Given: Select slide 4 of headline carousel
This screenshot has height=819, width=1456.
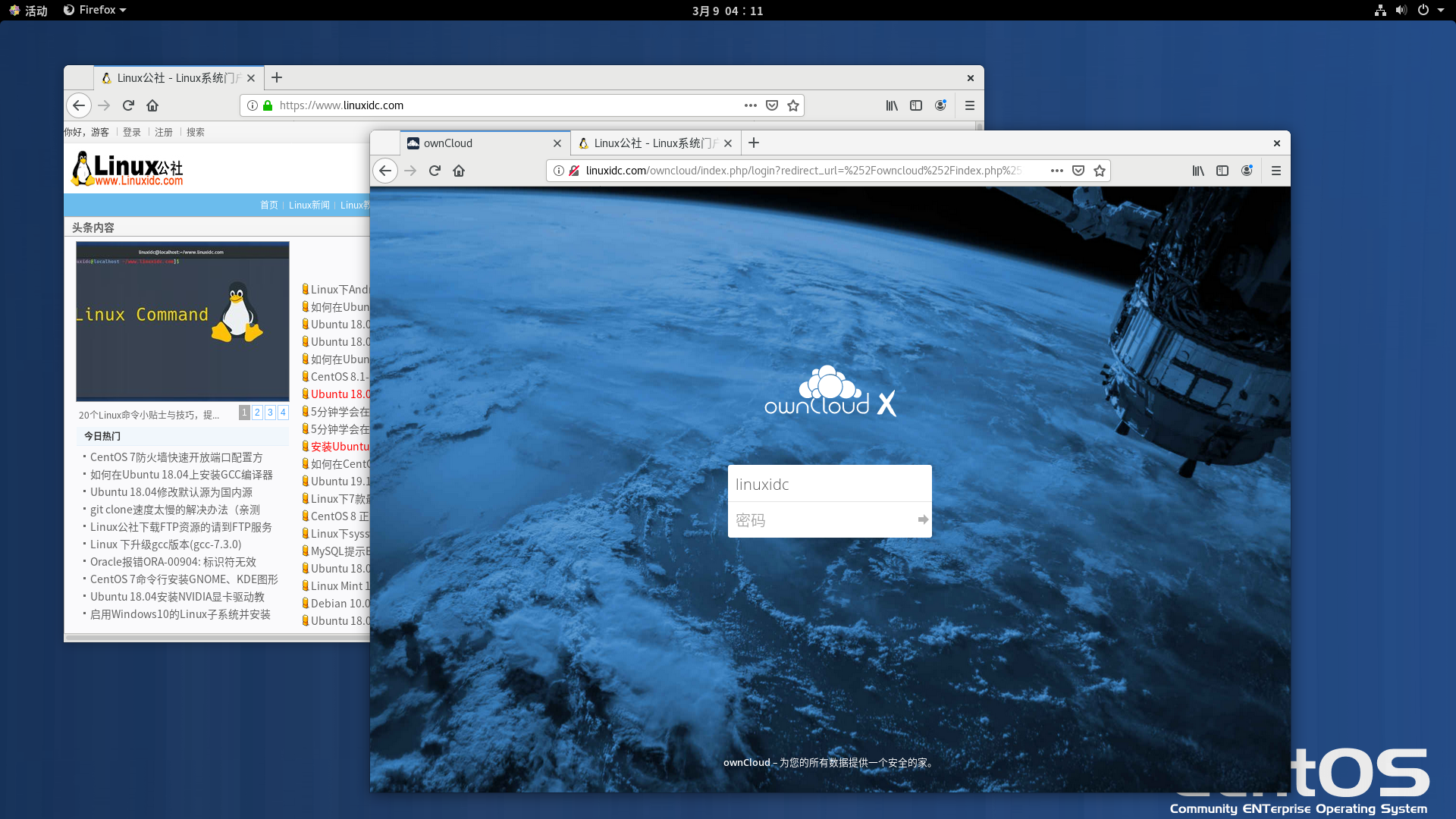Looking at the screenshot, I should click(x=283, y=413).
